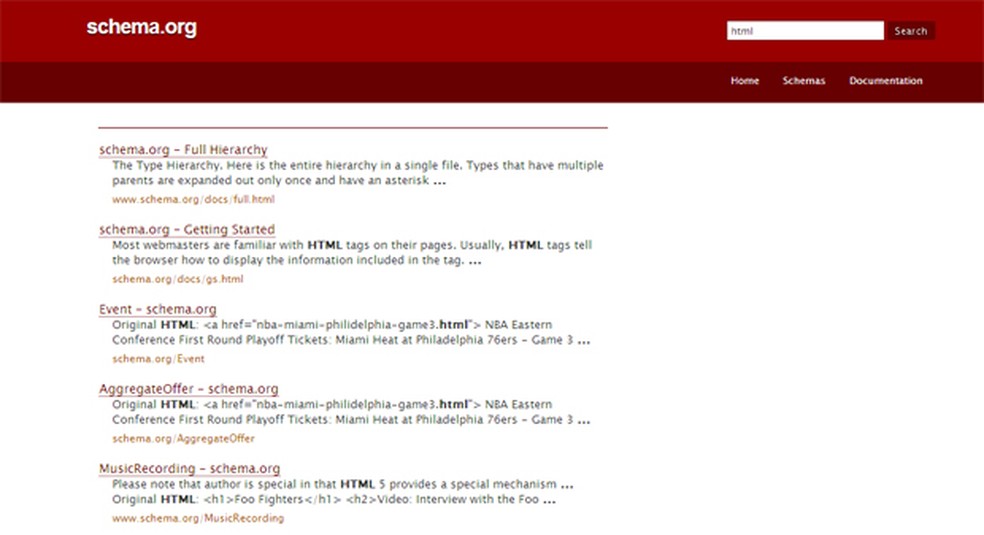Click the www.schema.org/MusicRecording URL
This screenshot has height=535, width=984.
pyautogui.click(x=198, y=518)
